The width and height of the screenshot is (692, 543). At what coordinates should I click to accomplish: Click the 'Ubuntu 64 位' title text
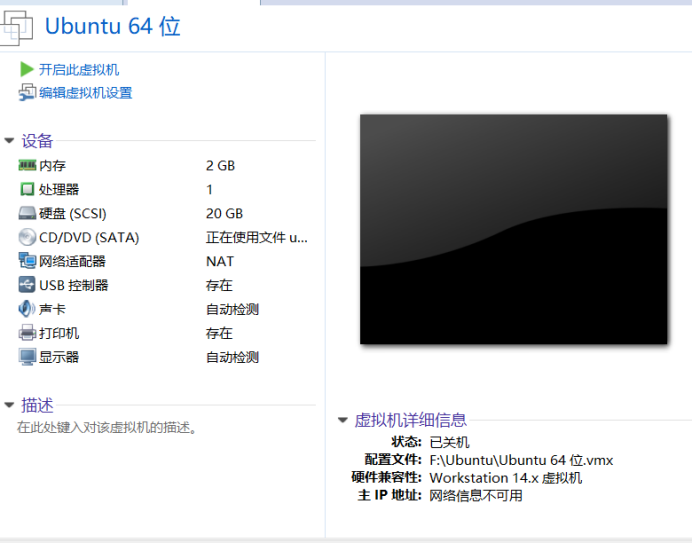(113, 26)
